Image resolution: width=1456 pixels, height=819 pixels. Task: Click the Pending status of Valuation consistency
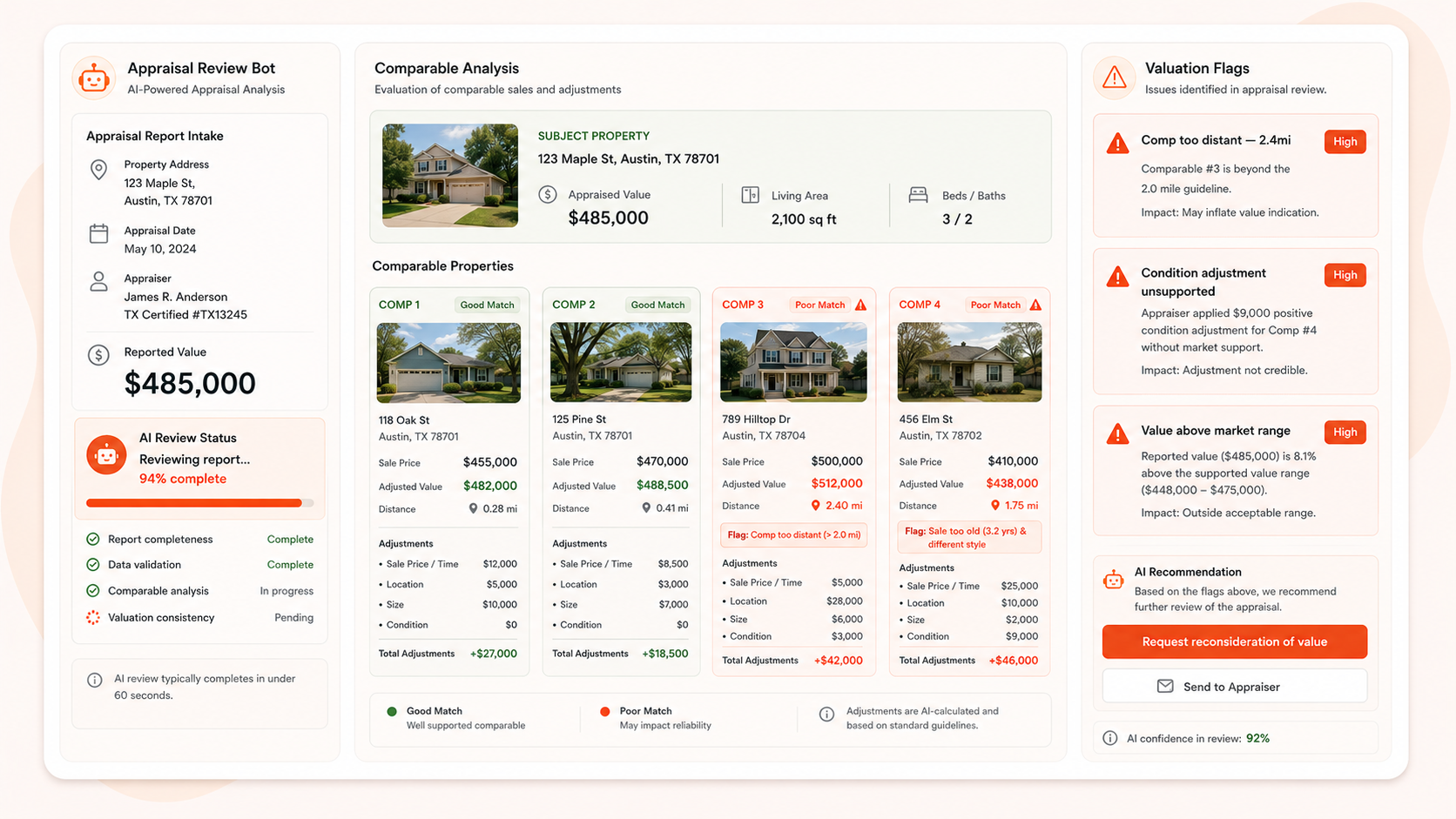tap(294, 618)
